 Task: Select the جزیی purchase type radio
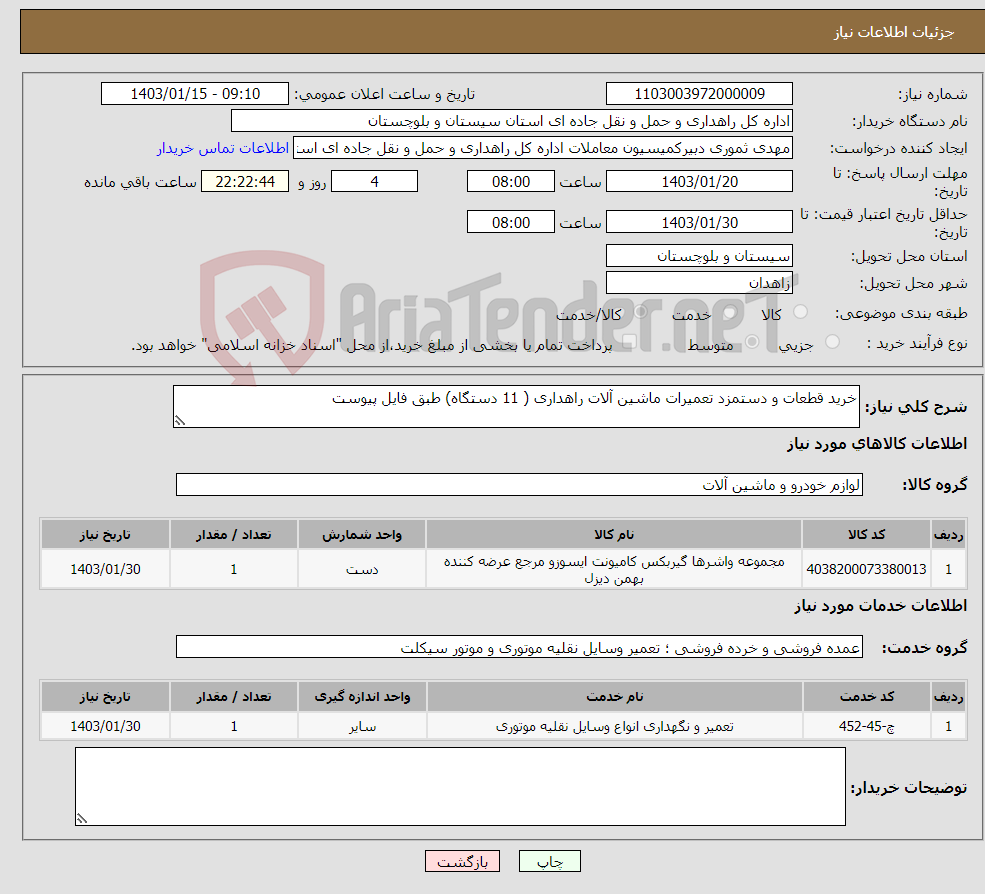pos(832,342)
